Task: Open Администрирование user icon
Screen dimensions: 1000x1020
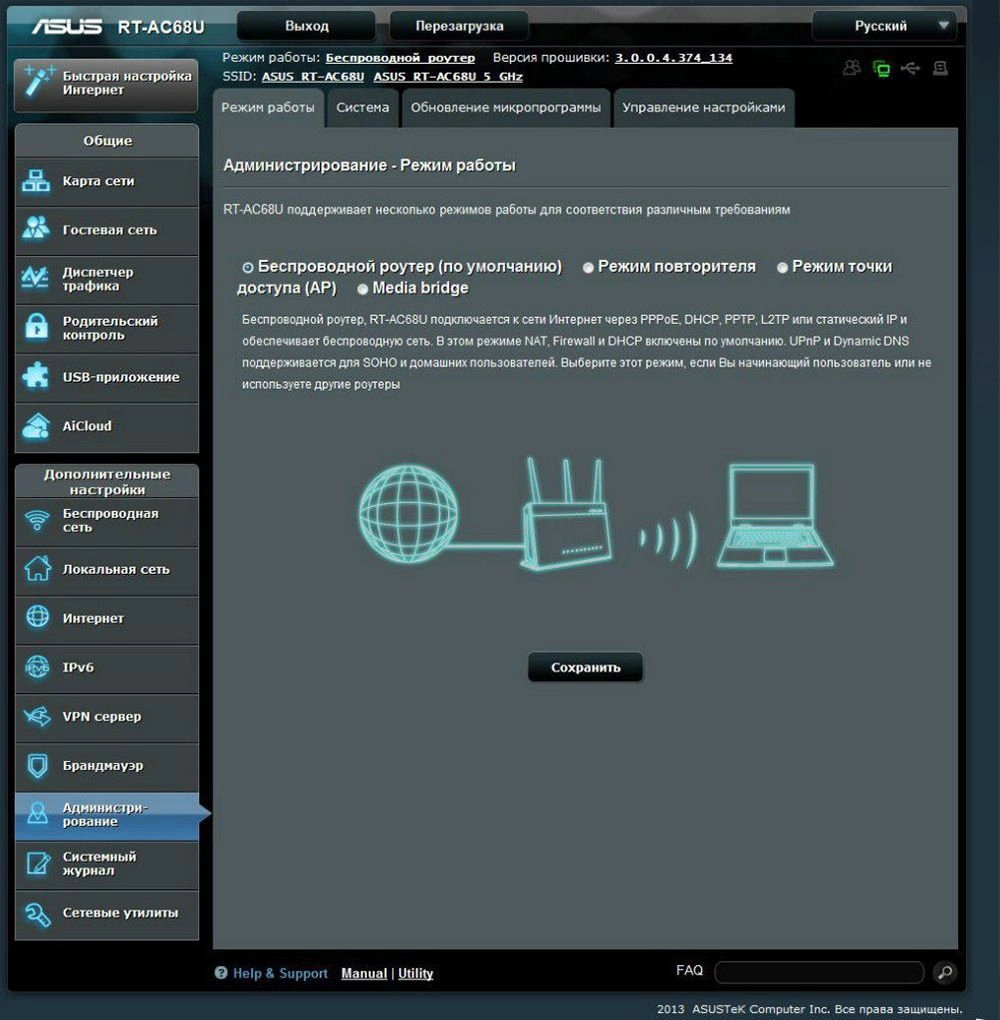Action: pyautogui.click(x=38, y=812)
